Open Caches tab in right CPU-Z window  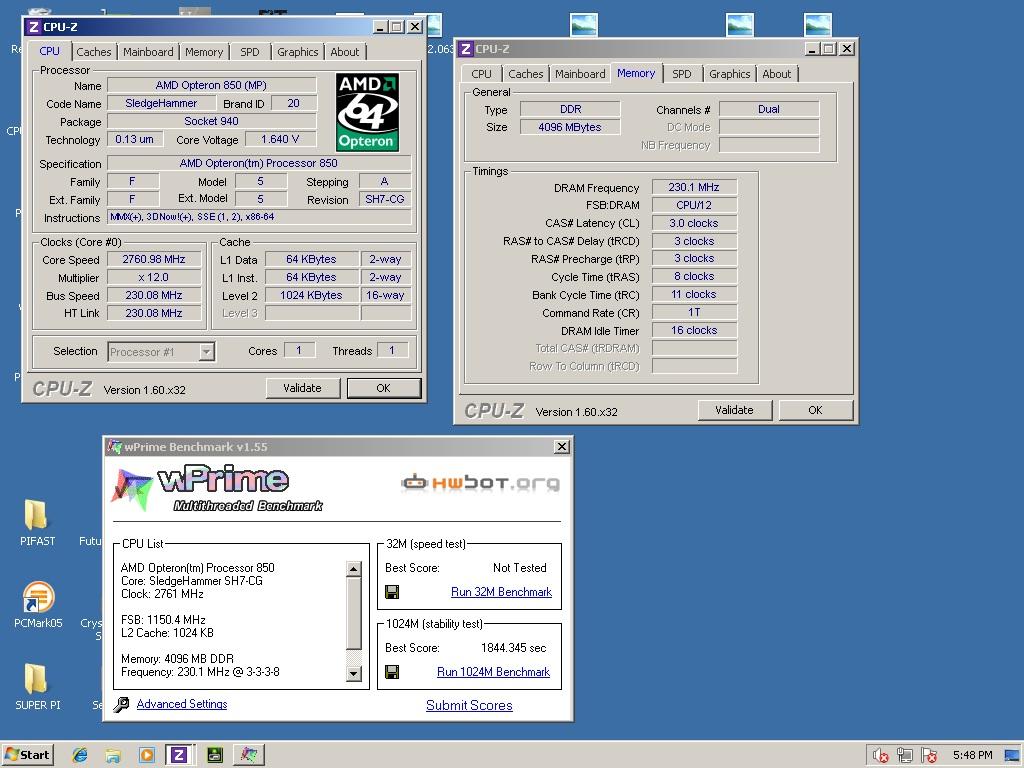[526, 74]
